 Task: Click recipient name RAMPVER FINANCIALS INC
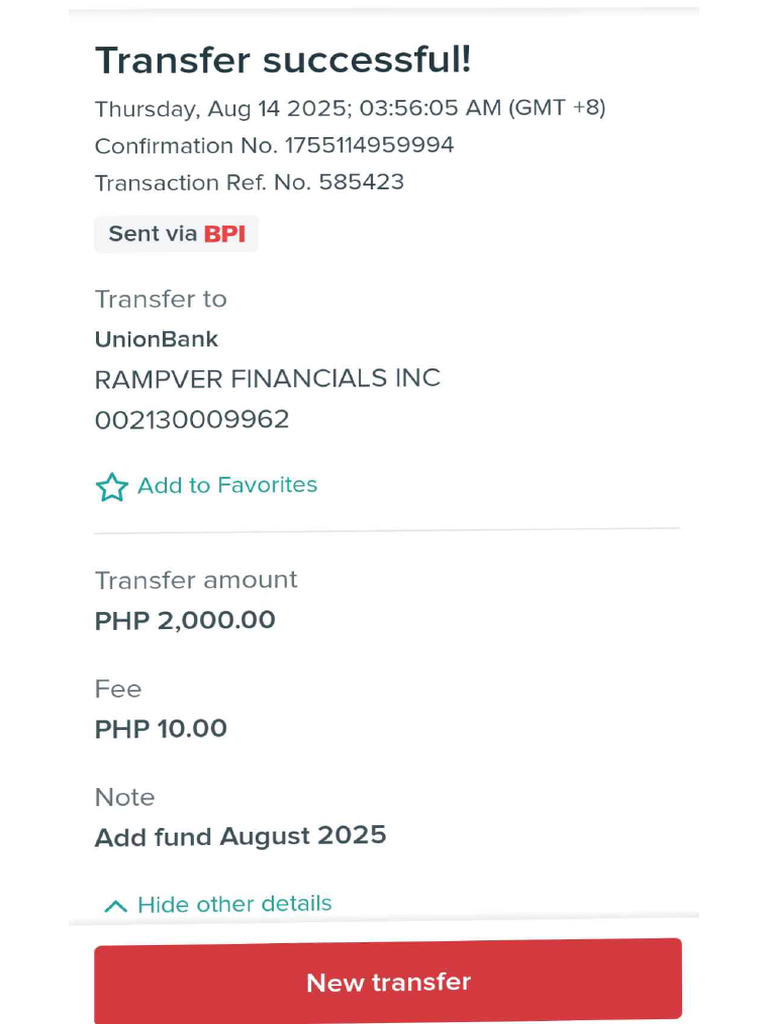[267, 379]
